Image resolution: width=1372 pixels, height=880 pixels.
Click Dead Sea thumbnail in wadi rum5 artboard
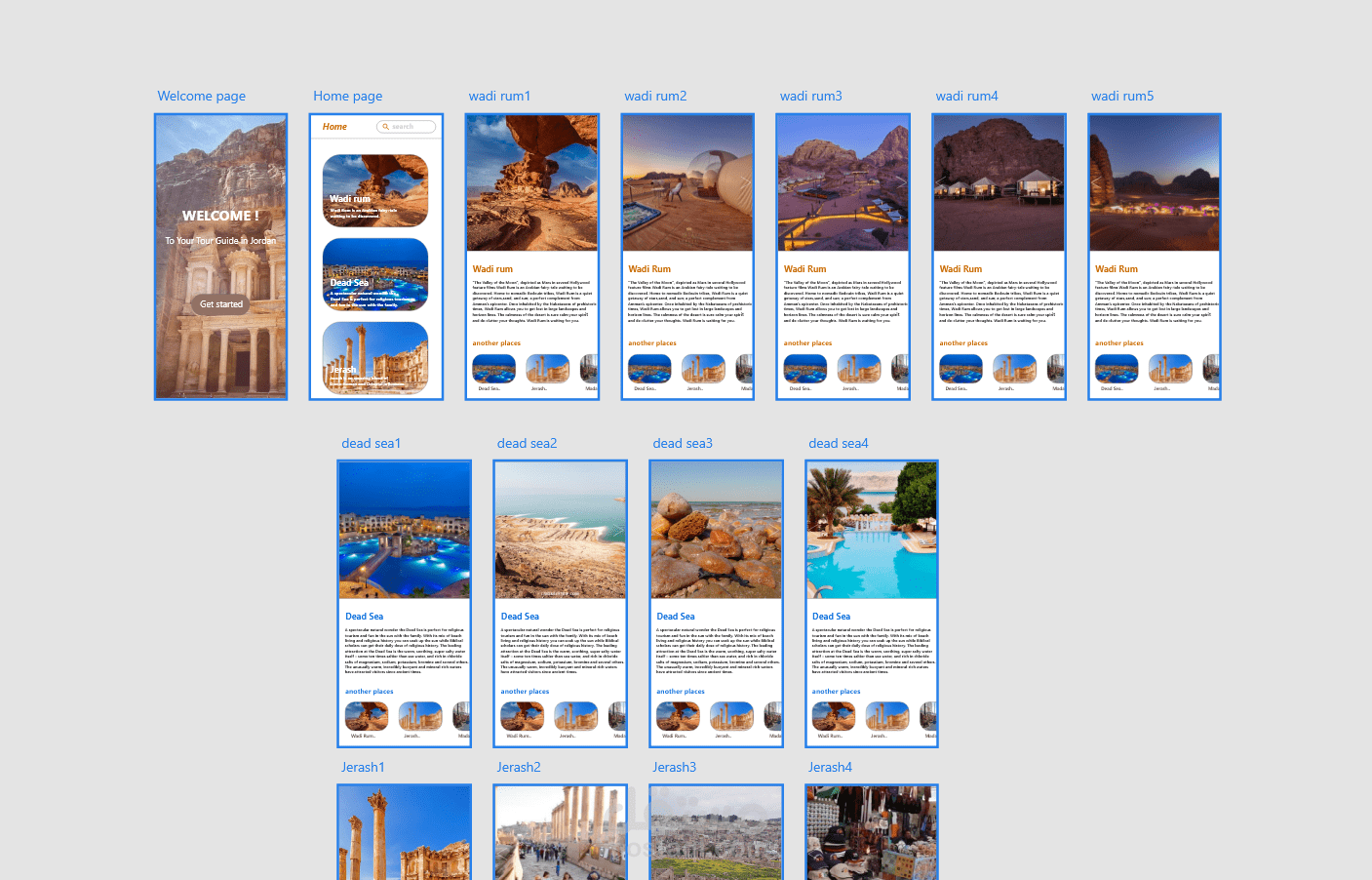tap(1117, 369)
